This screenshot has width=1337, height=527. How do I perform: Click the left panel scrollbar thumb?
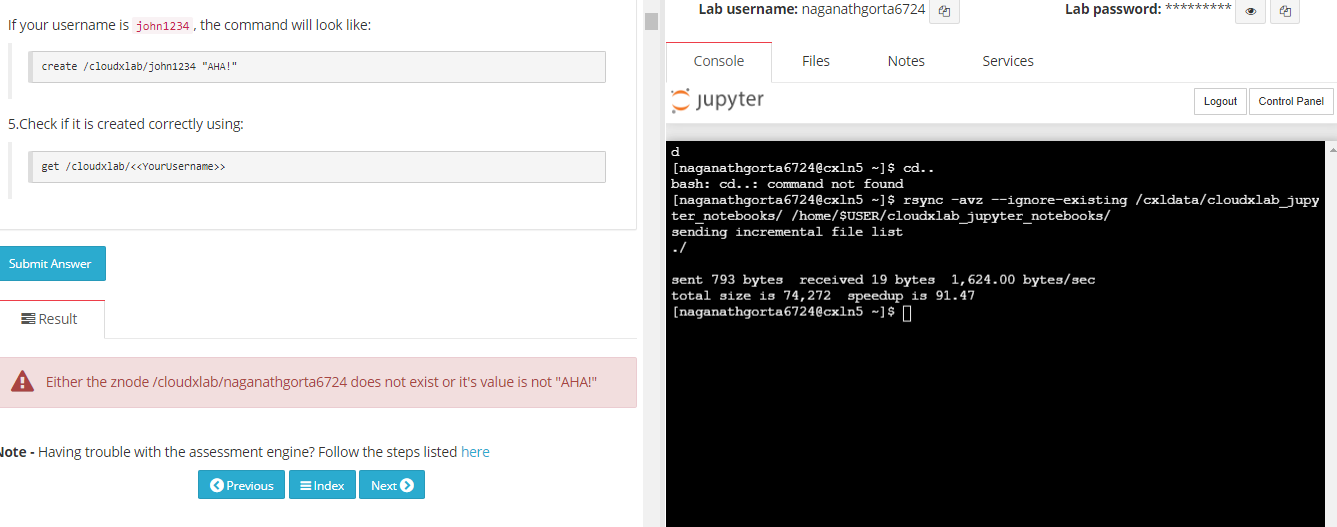[x=651, y=21]
